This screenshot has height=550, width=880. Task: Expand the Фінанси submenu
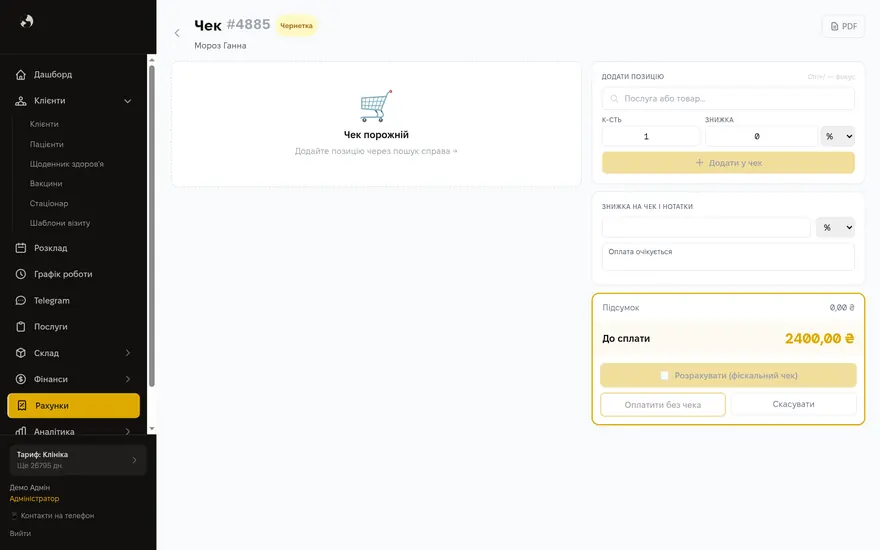pyautogui.click(x=127, y=379)
